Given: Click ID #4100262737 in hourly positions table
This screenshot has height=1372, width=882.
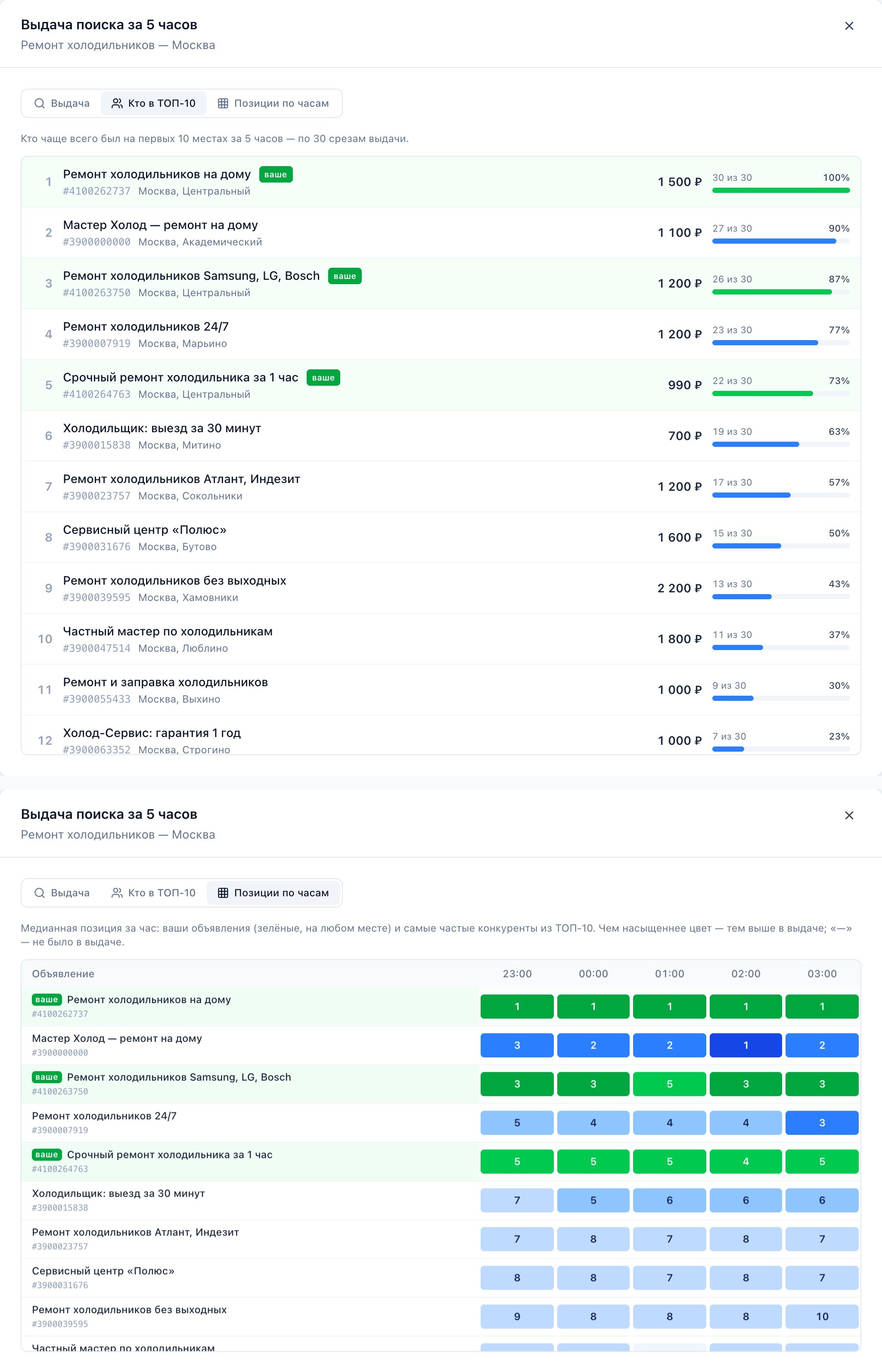Looking at the screenshot, I should click(60, 1014).
